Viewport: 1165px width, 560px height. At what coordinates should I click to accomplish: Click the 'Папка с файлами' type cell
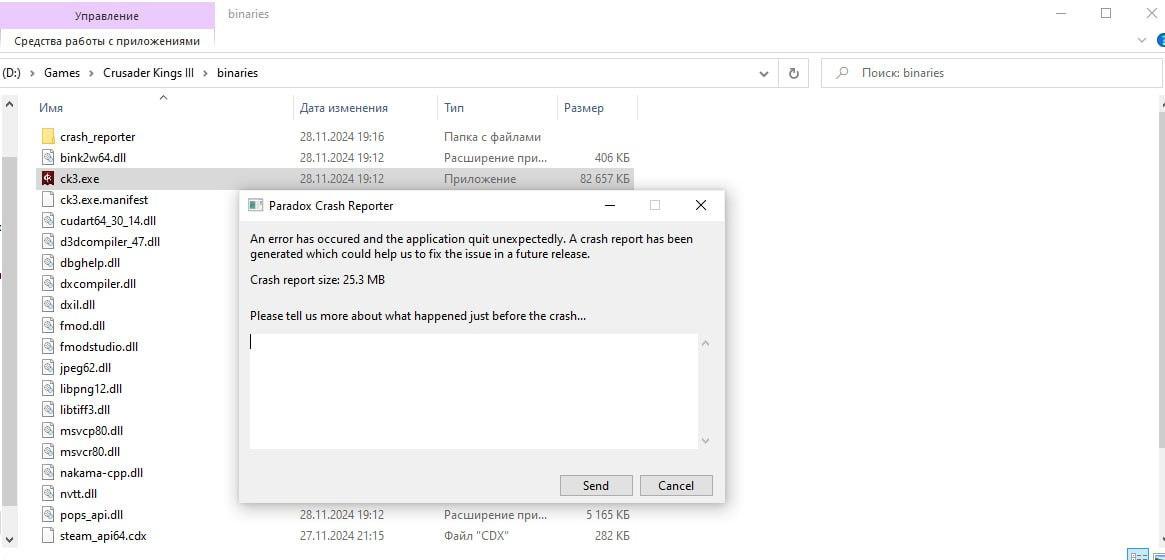click(x=493, y=137)
